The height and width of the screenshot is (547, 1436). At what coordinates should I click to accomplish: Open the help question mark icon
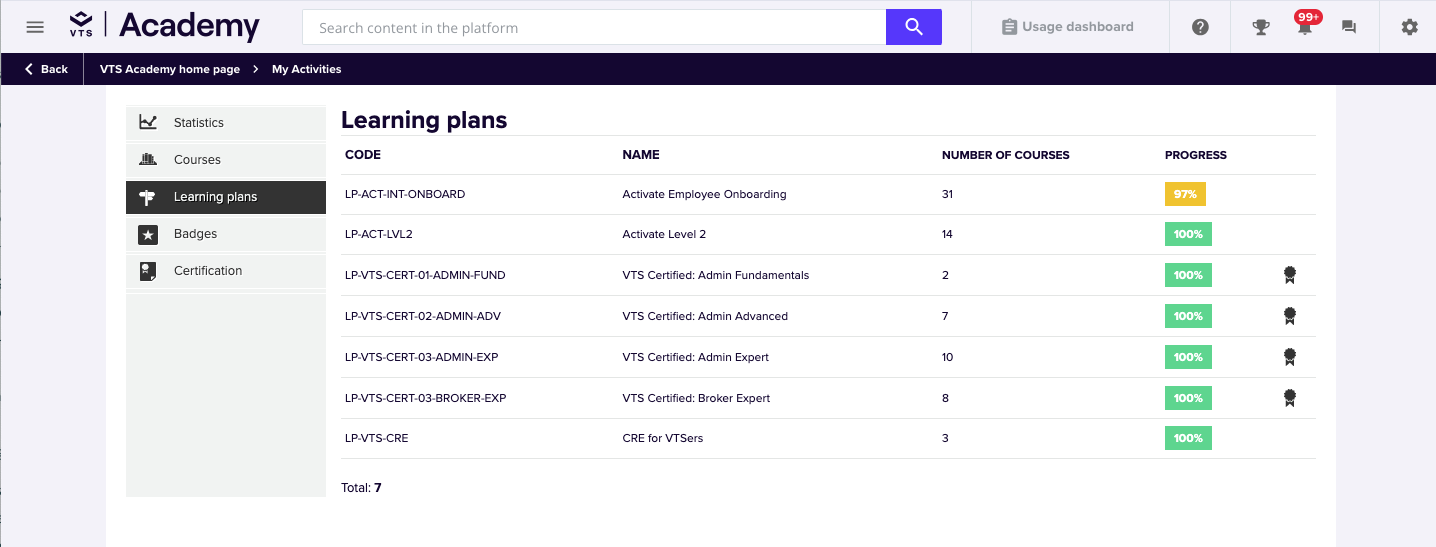click(1200, 27)
